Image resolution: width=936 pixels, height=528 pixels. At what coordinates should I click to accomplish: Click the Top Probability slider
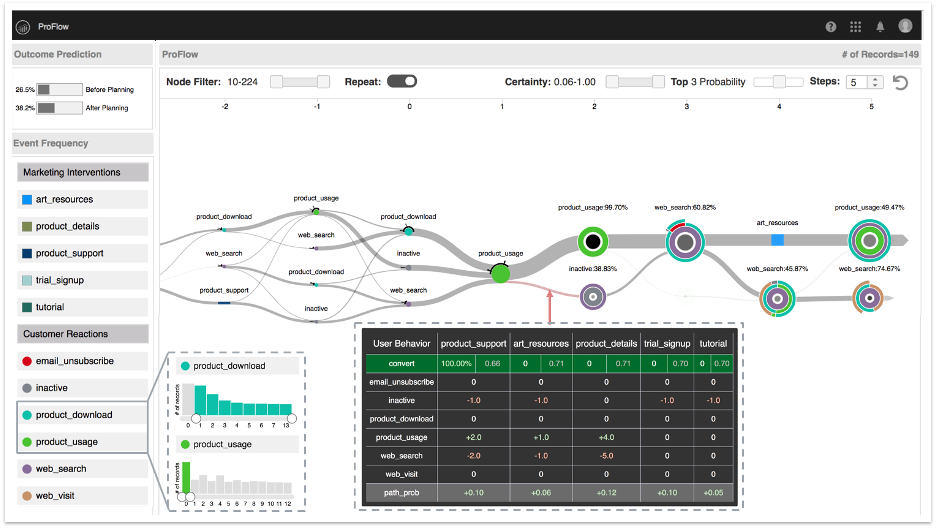(x=778, y=82)
